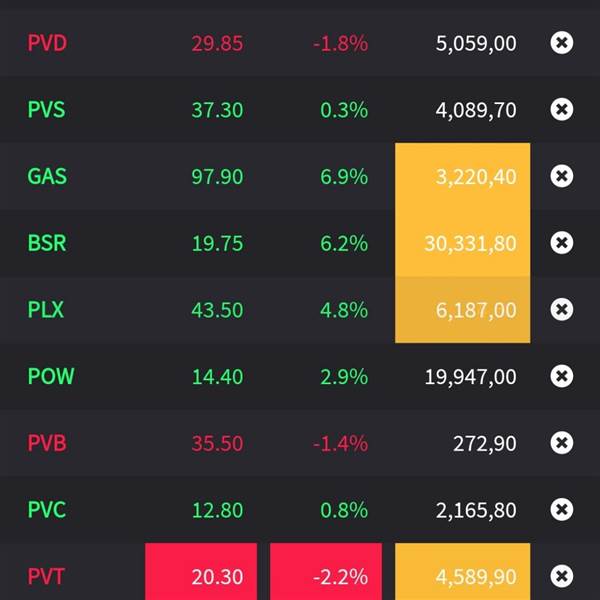600x600 pixels.
Task: Remove BSR from the list
Action: 562,243
